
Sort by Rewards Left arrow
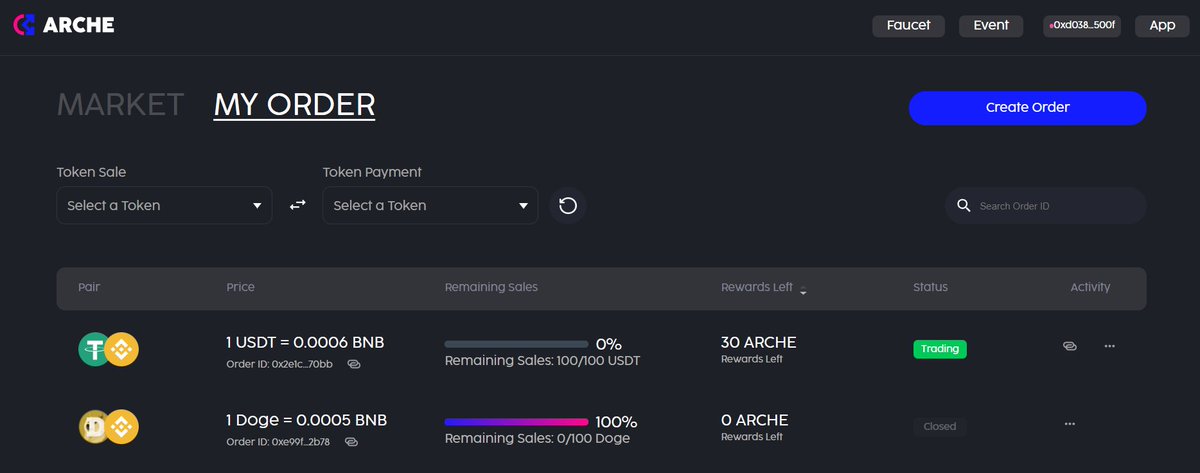[803, 290]
